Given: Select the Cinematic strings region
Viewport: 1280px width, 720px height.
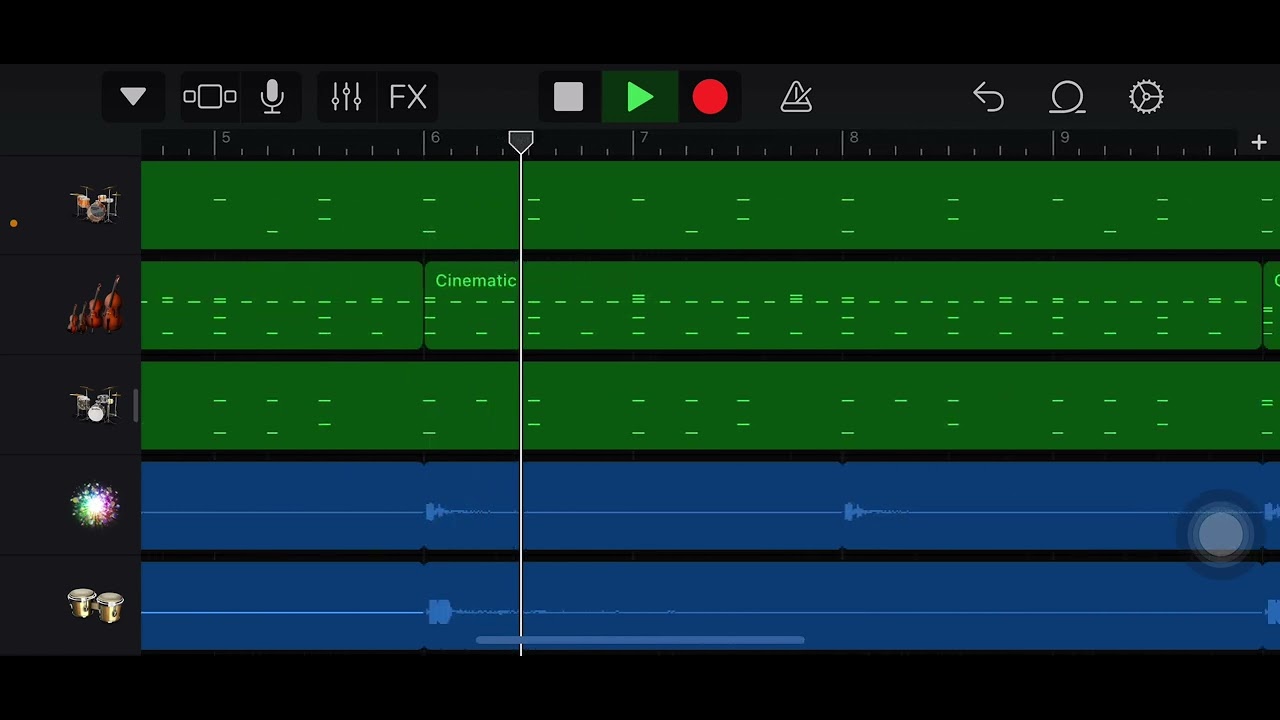Looking at the screenshot, I should click(x=842, y=305).
